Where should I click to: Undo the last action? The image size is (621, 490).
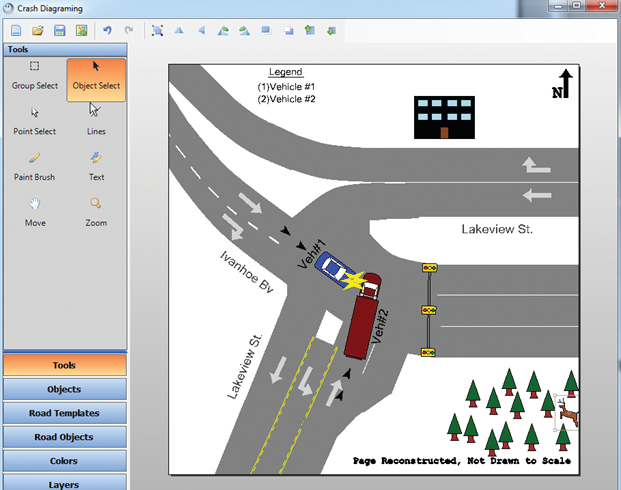(107, 31)
